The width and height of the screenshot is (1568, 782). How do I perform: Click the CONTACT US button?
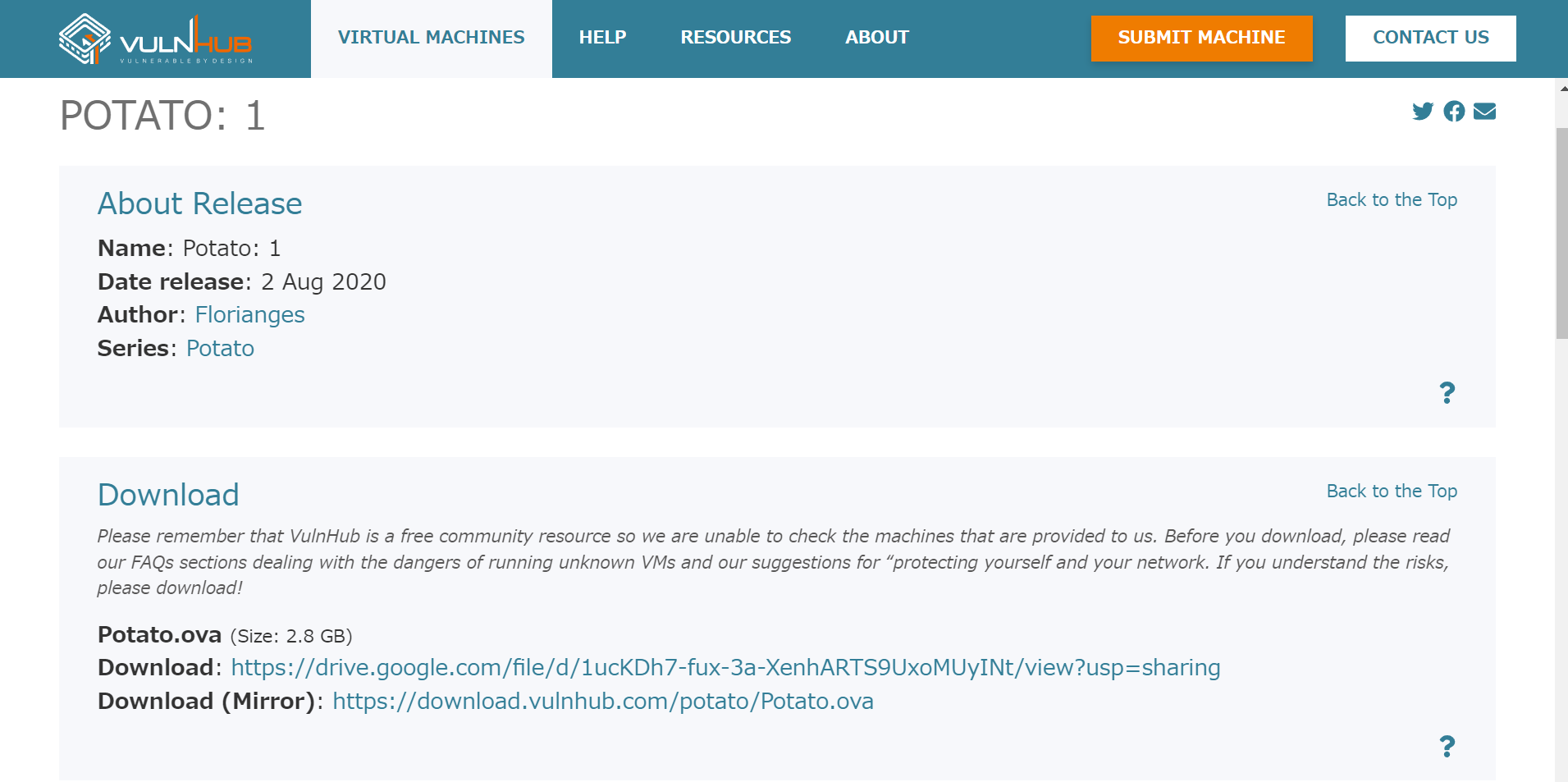(1430, 37)
